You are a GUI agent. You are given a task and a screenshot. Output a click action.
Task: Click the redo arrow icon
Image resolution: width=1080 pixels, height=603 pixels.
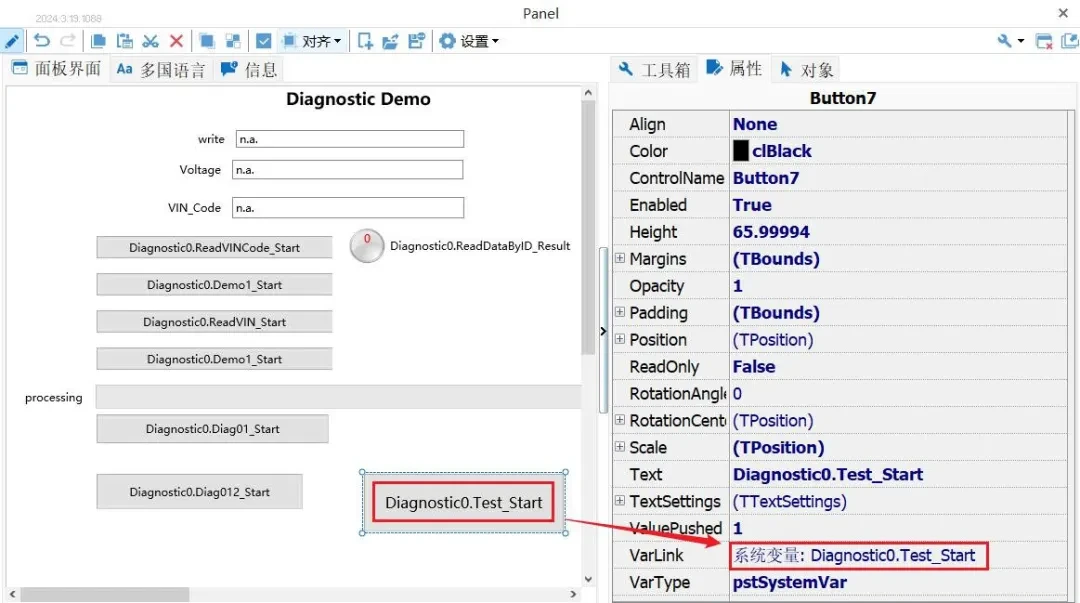[68, 41]
